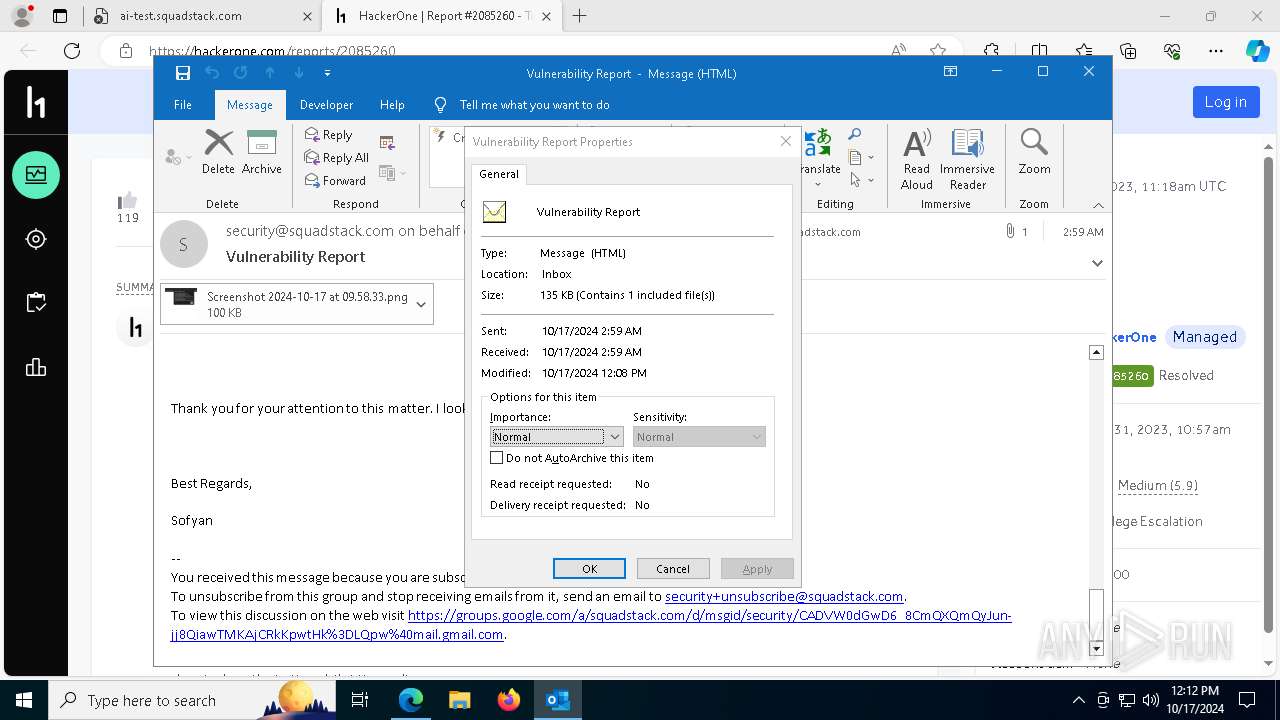Click the disabled Sensitivity dropdown
Image resolution: width=1280 pixels, height=720 pixels.
click(x=699, y=437)
